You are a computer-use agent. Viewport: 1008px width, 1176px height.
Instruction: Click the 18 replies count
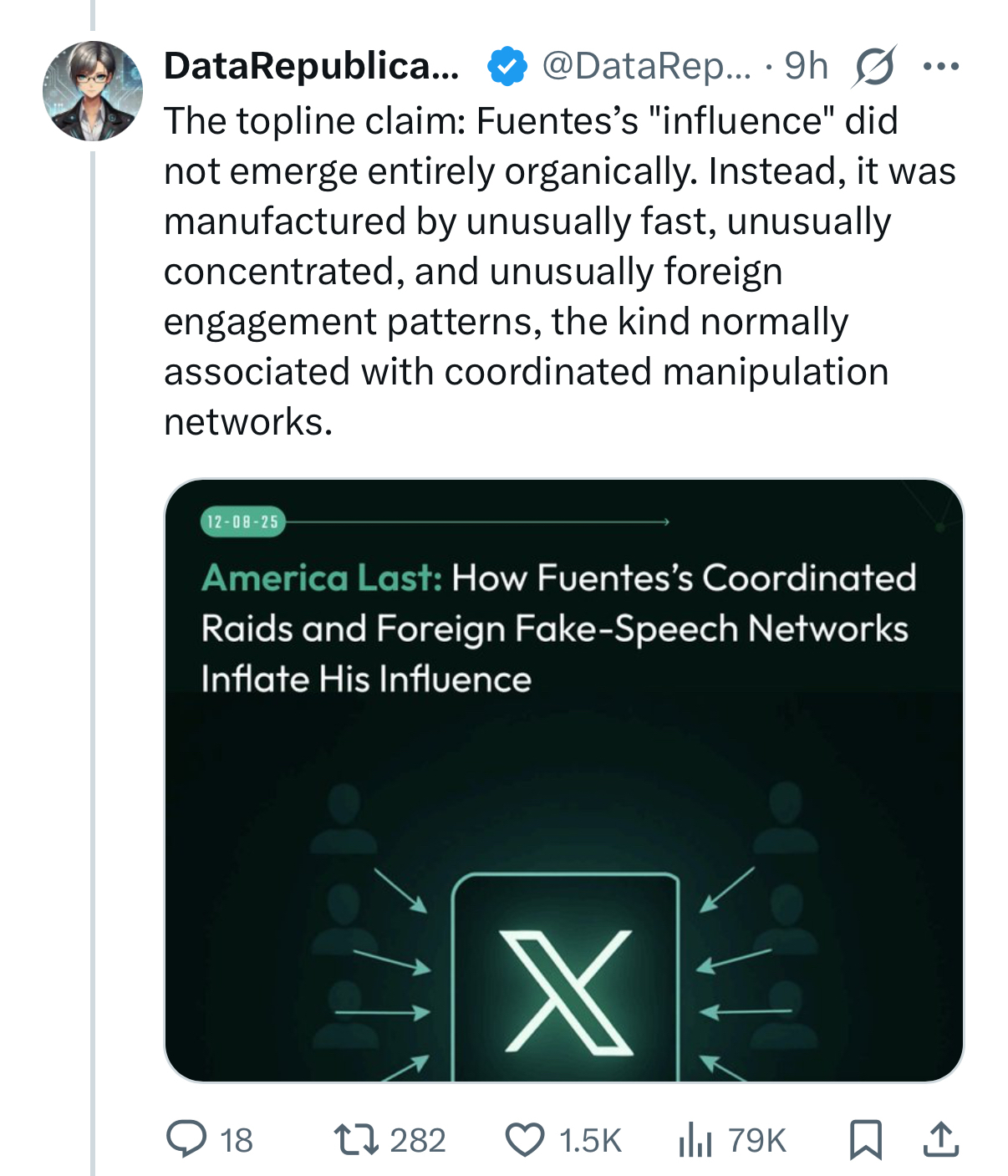(x=237, y=1140)
